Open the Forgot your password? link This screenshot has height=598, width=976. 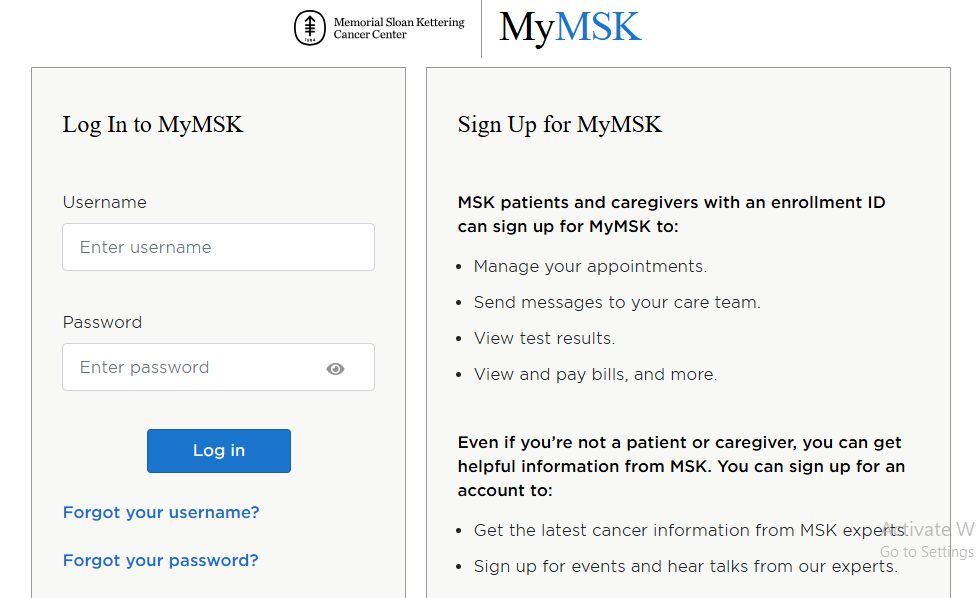(x=160, y=560)
